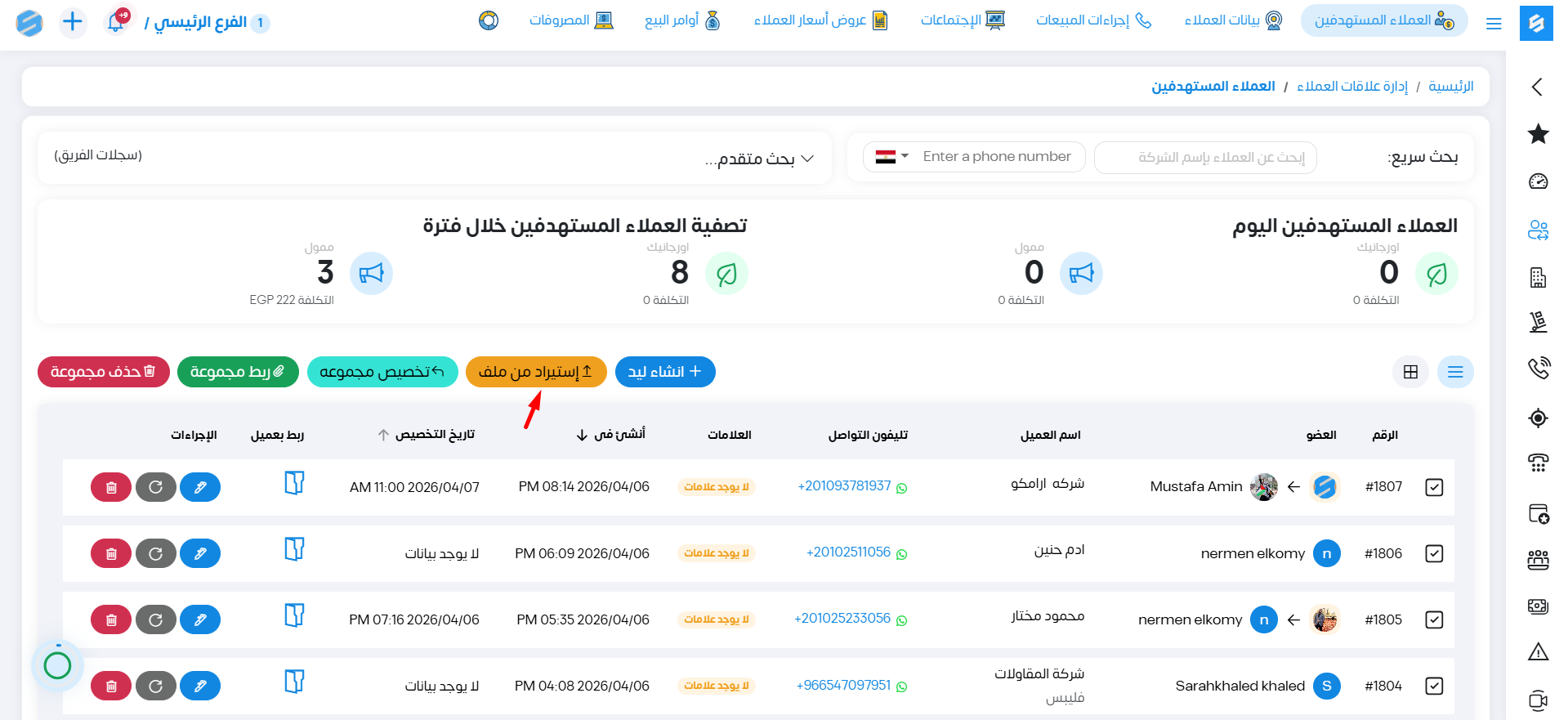1568x720 pixels.
Task: Click the حذف مجموعه delete group button
Action: pyautogui.click(x=103, y=372)
